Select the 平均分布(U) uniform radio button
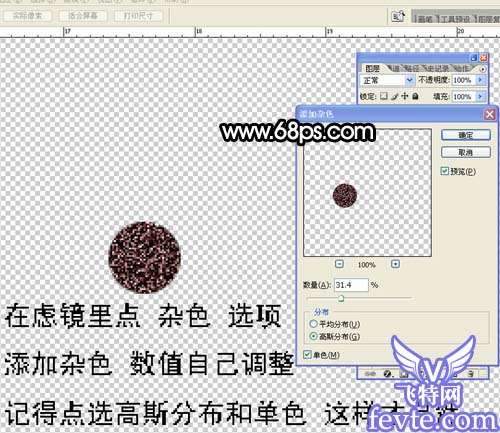 (313, 324)
